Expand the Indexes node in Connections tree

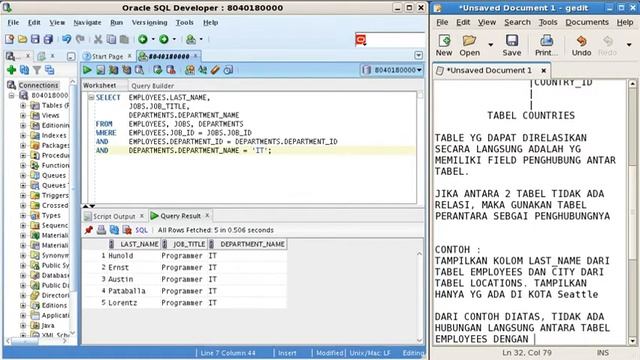click(23, 136)
